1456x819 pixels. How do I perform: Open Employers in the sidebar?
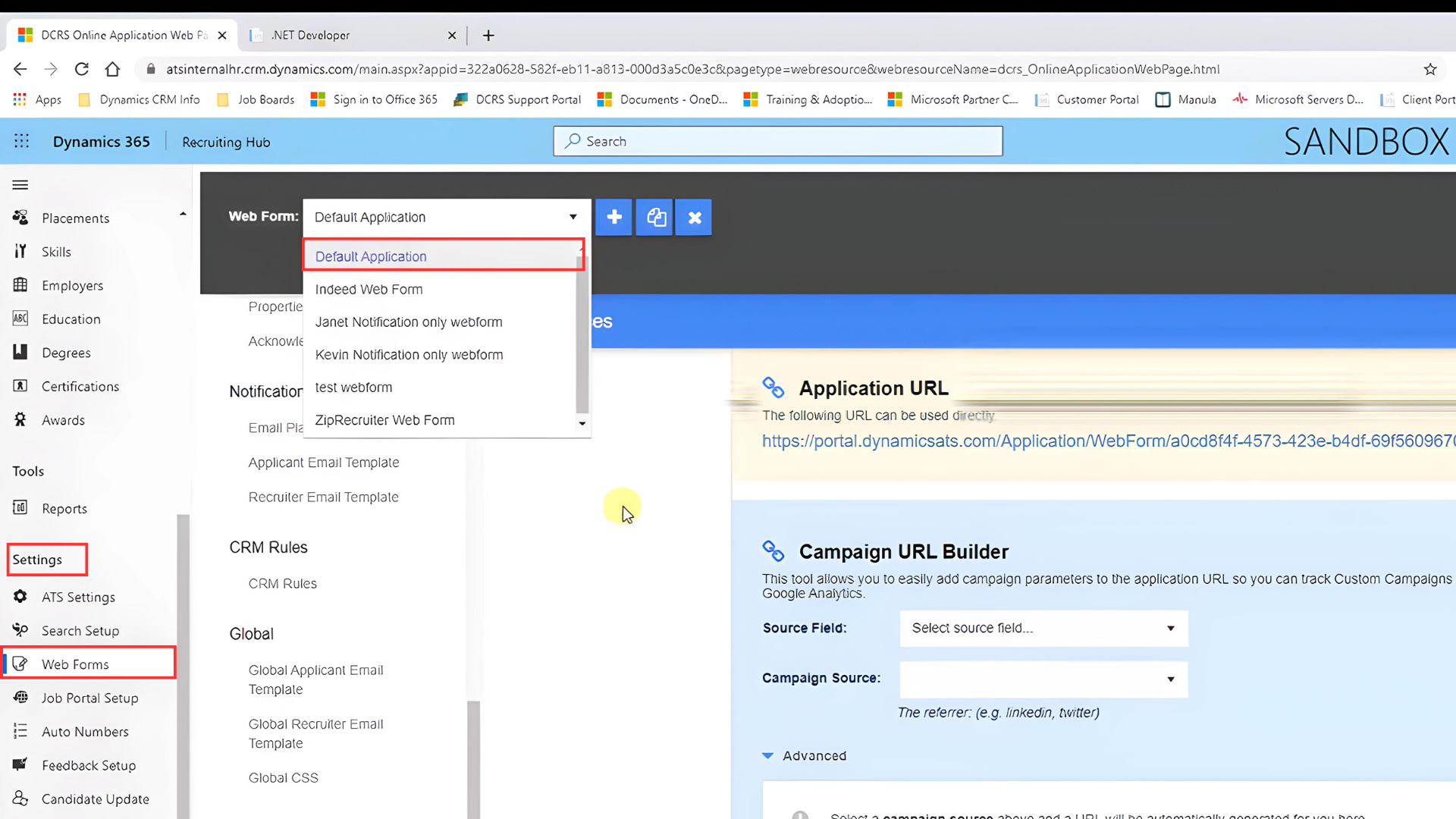(72, 285)
